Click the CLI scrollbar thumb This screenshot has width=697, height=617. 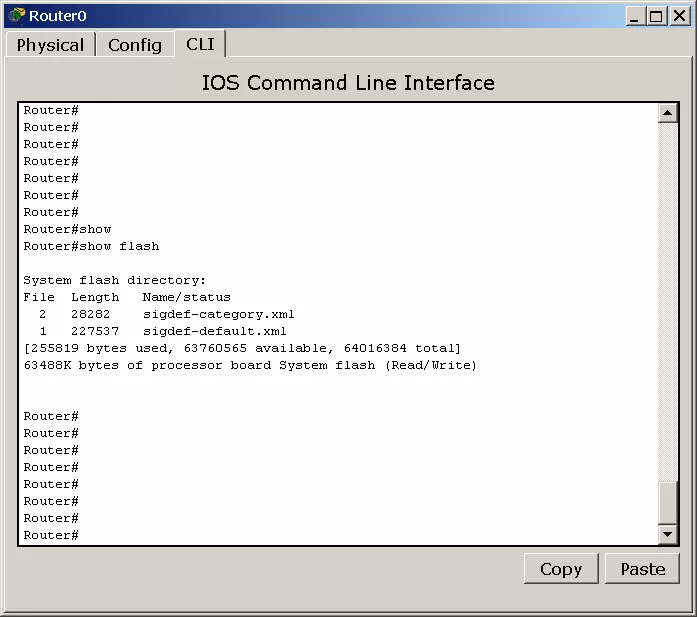pyautogui.click(x=668, y=503)
